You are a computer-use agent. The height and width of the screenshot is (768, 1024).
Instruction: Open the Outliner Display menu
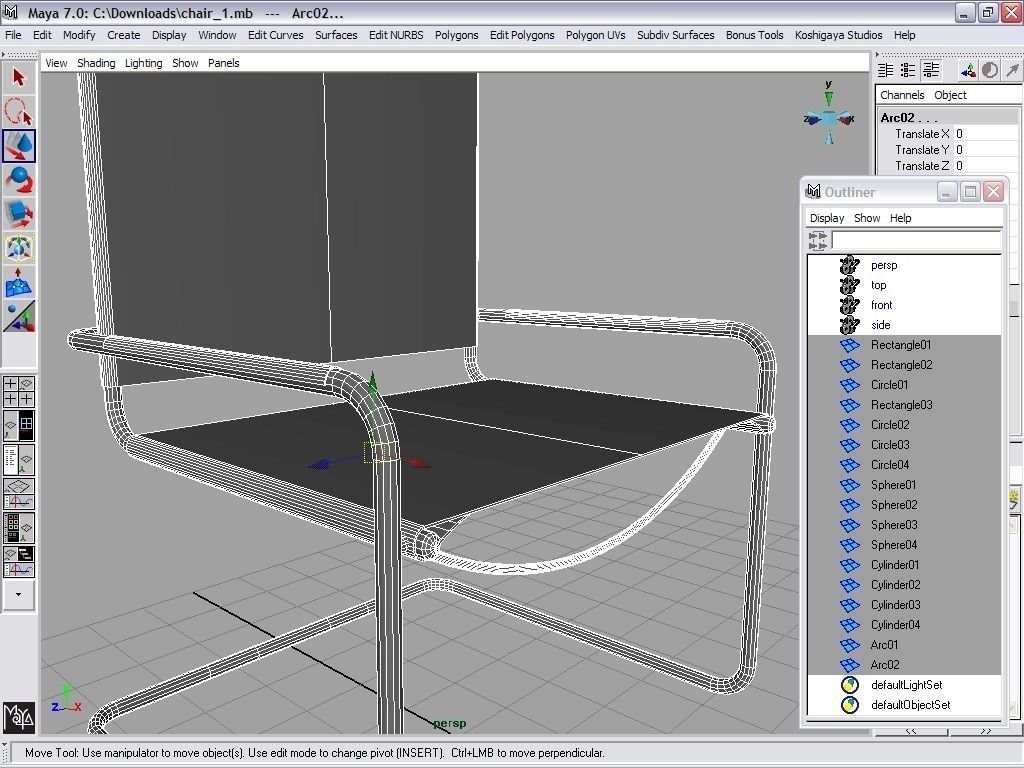pyautogui.click(x=827, y=218)
